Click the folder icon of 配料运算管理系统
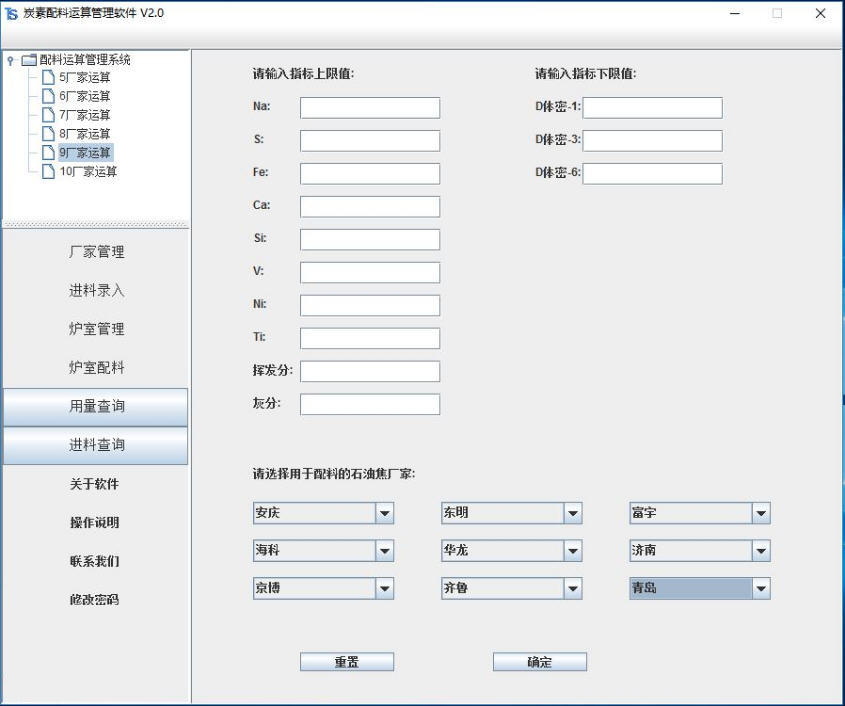 27,60
